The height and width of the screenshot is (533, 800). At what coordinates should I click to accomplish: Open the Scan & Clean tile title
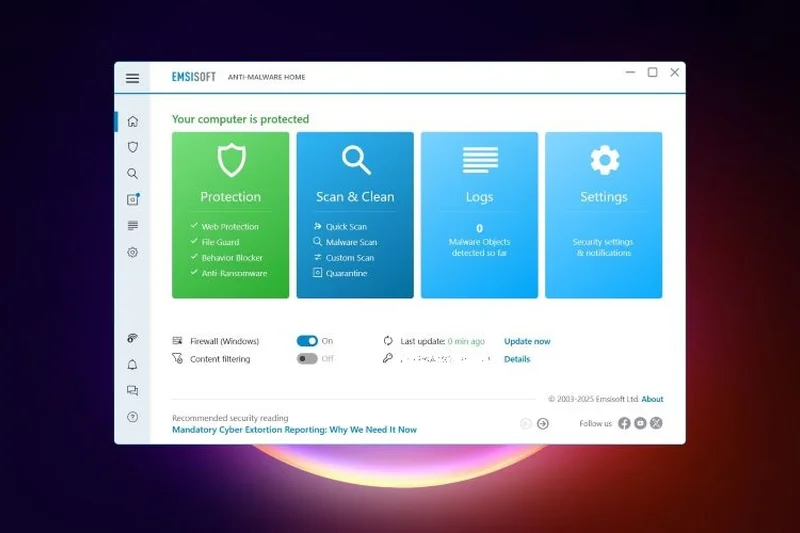[x=355, y=196]
